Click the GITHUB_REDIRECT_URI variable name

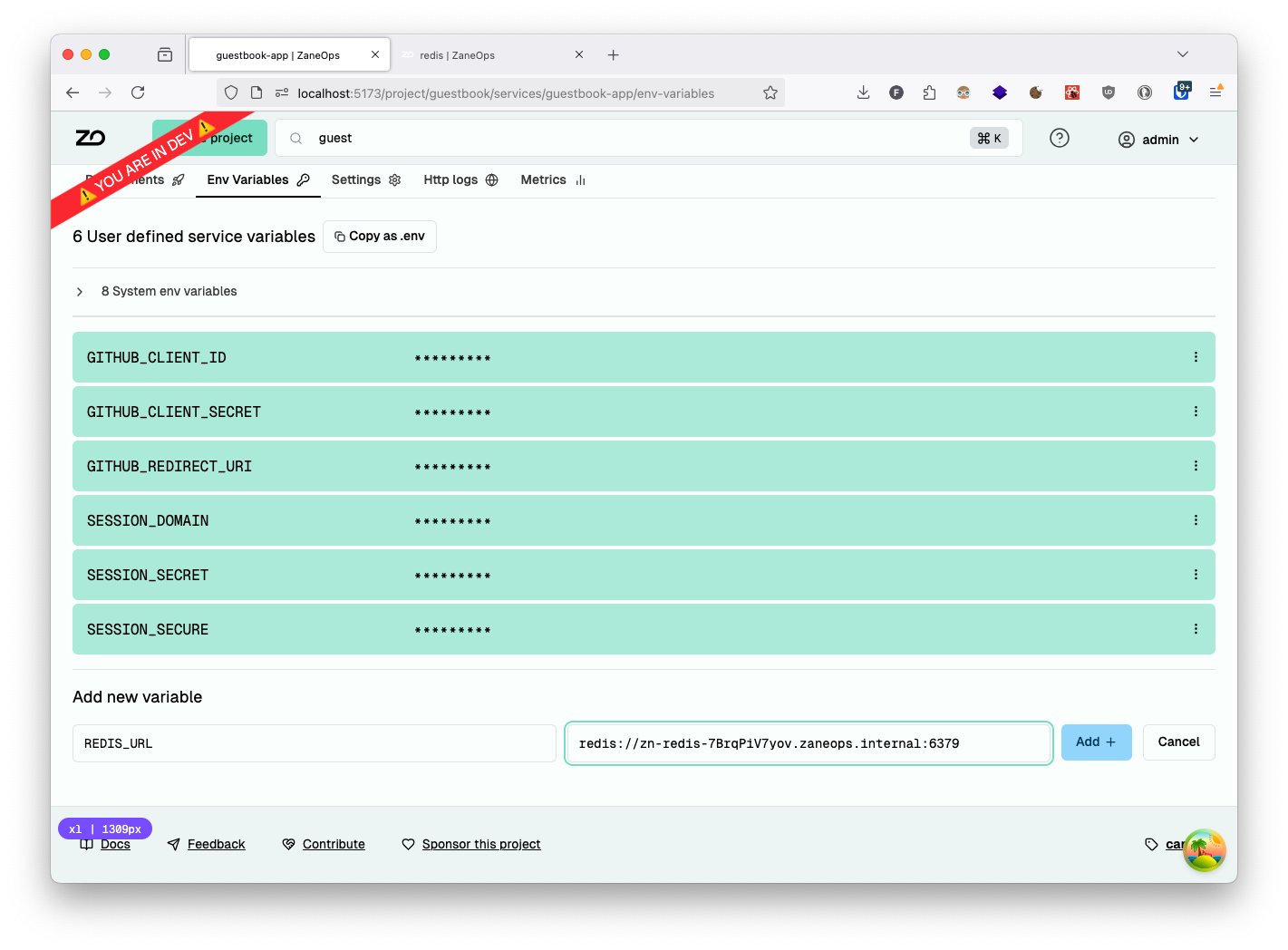pyautogui.click(x=169, y=467)
